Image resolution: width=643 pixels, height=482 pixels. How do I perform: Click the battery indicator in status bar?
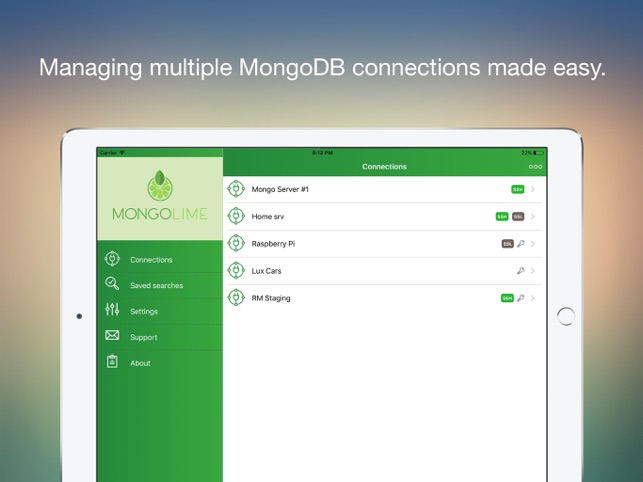(x=538, y=153)
